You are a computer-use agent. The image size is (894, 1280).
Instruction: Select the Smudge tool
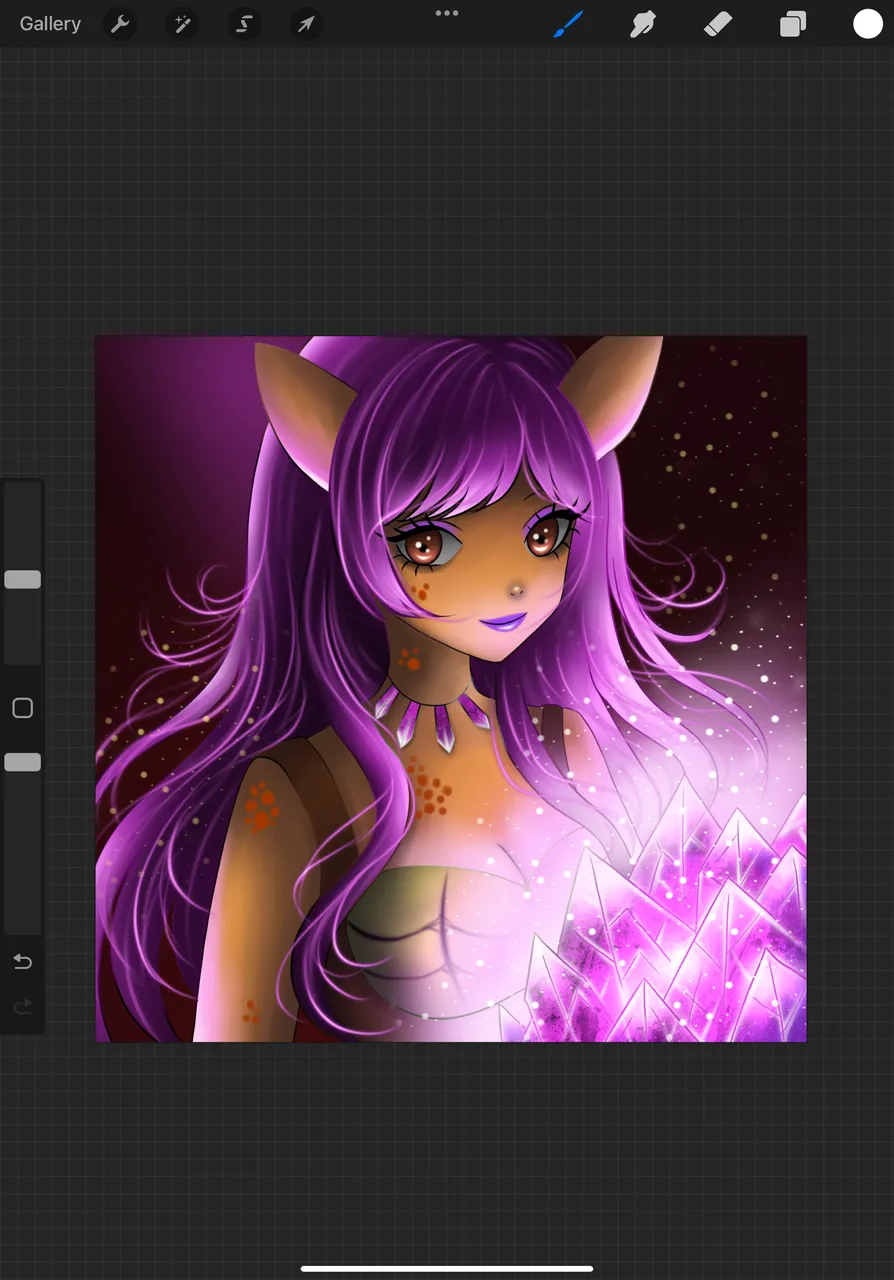(642, 24)
